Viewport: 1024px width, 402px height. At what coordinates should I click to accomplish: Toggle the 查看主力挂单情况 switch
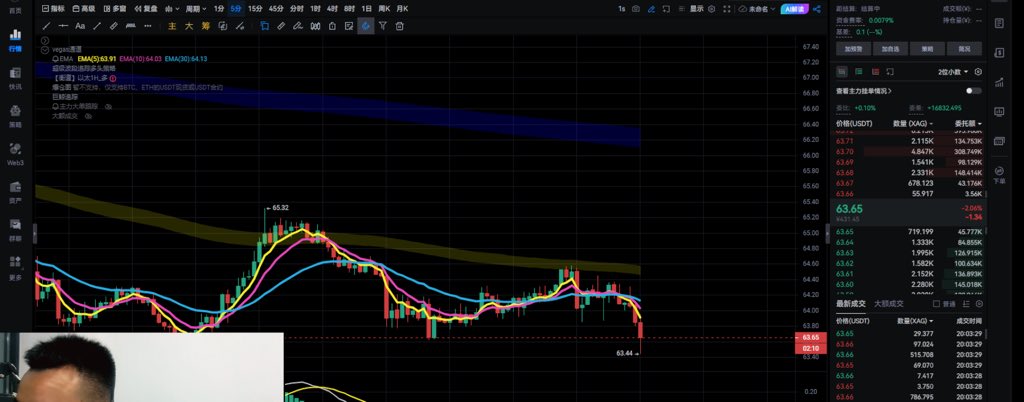[974, 91]
